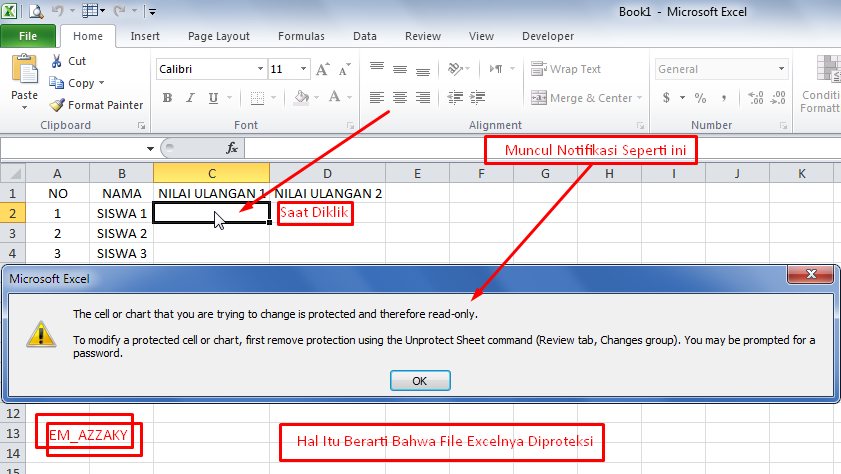This screenshot has height=474, width=841.
Task: Click OK in the protection warning
Action: [x=420, y=381]
